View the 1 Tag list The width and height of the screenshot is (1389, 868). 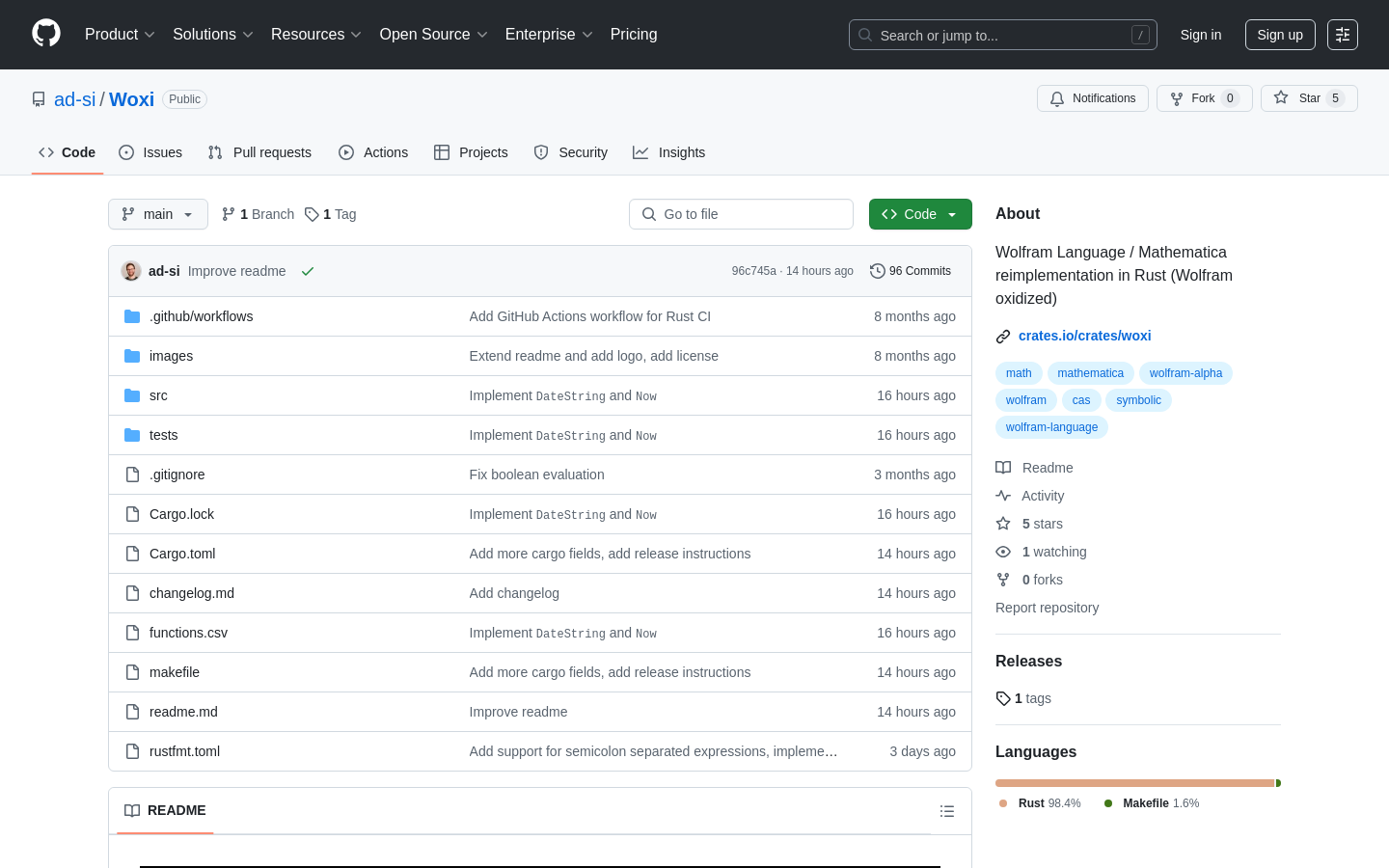tap(331, 214)
